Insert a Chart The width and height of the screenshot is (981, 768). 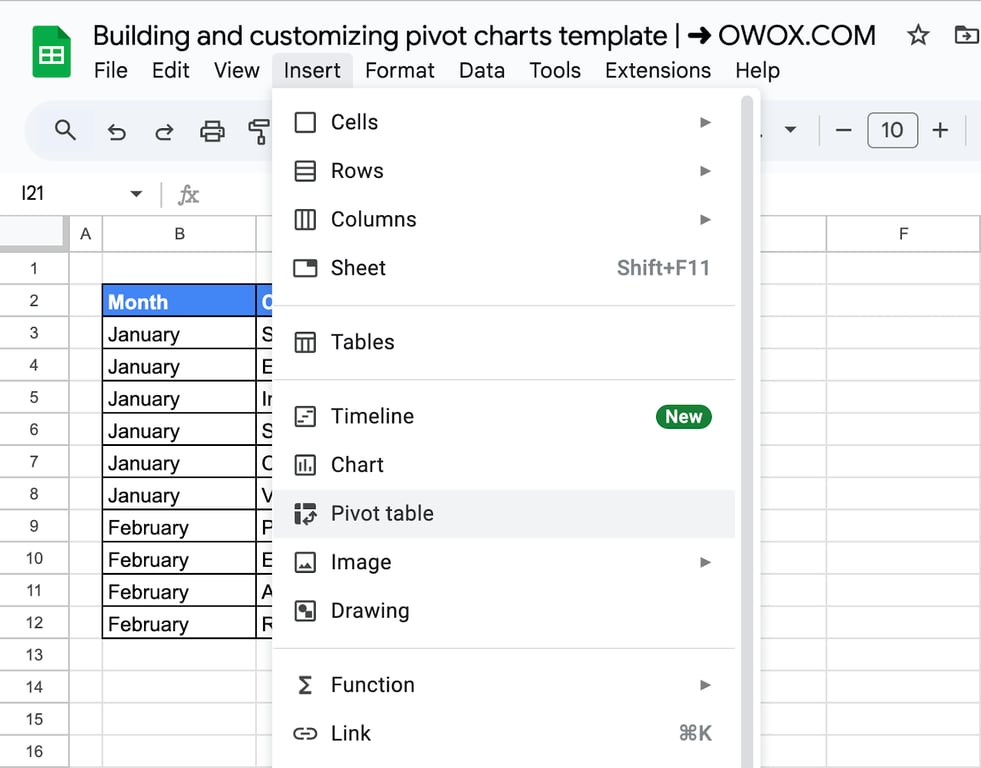(504, 465)
